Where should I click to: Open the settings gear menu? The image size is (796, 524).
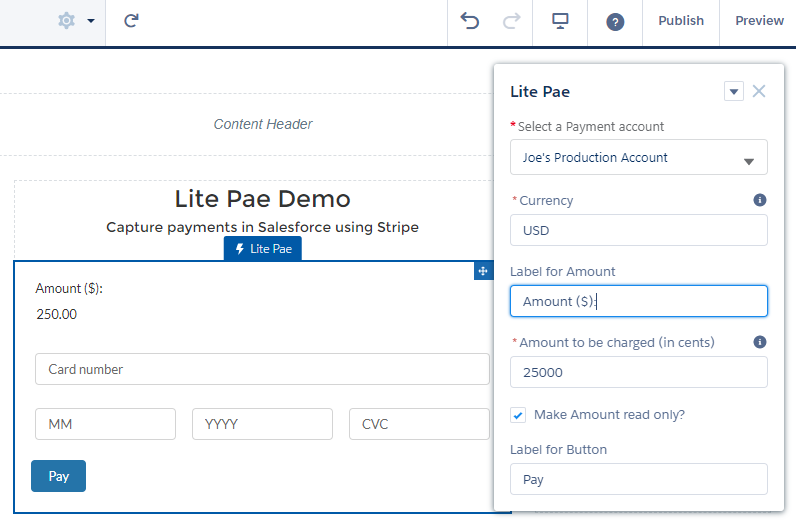(x=67, y=21)
